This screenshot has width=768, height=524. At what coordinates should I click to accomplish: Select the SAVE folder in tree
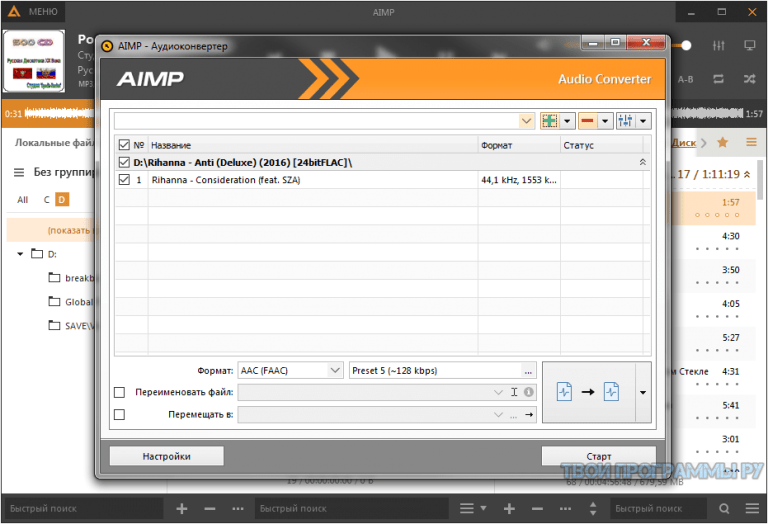pos(73,326)
